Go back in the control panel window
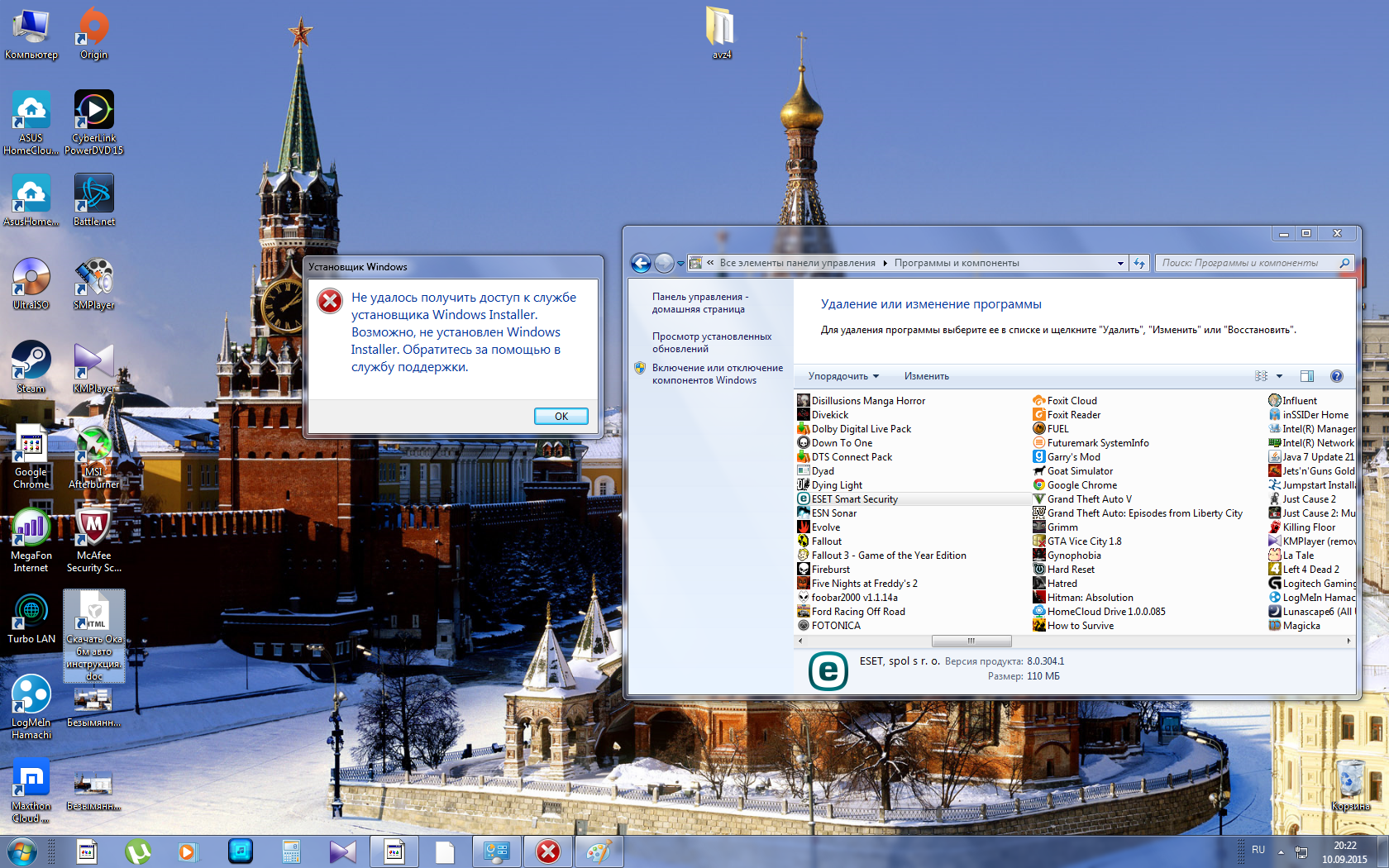 click(641, 263)
